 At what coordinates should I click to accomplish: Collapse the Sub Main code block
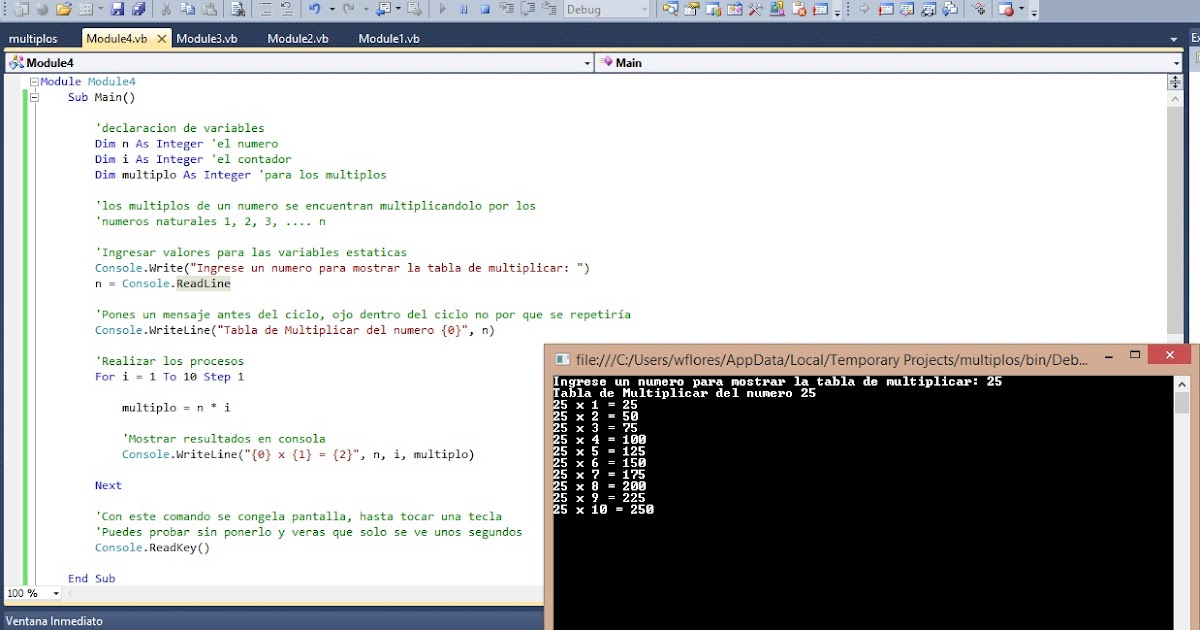(34, 97)
